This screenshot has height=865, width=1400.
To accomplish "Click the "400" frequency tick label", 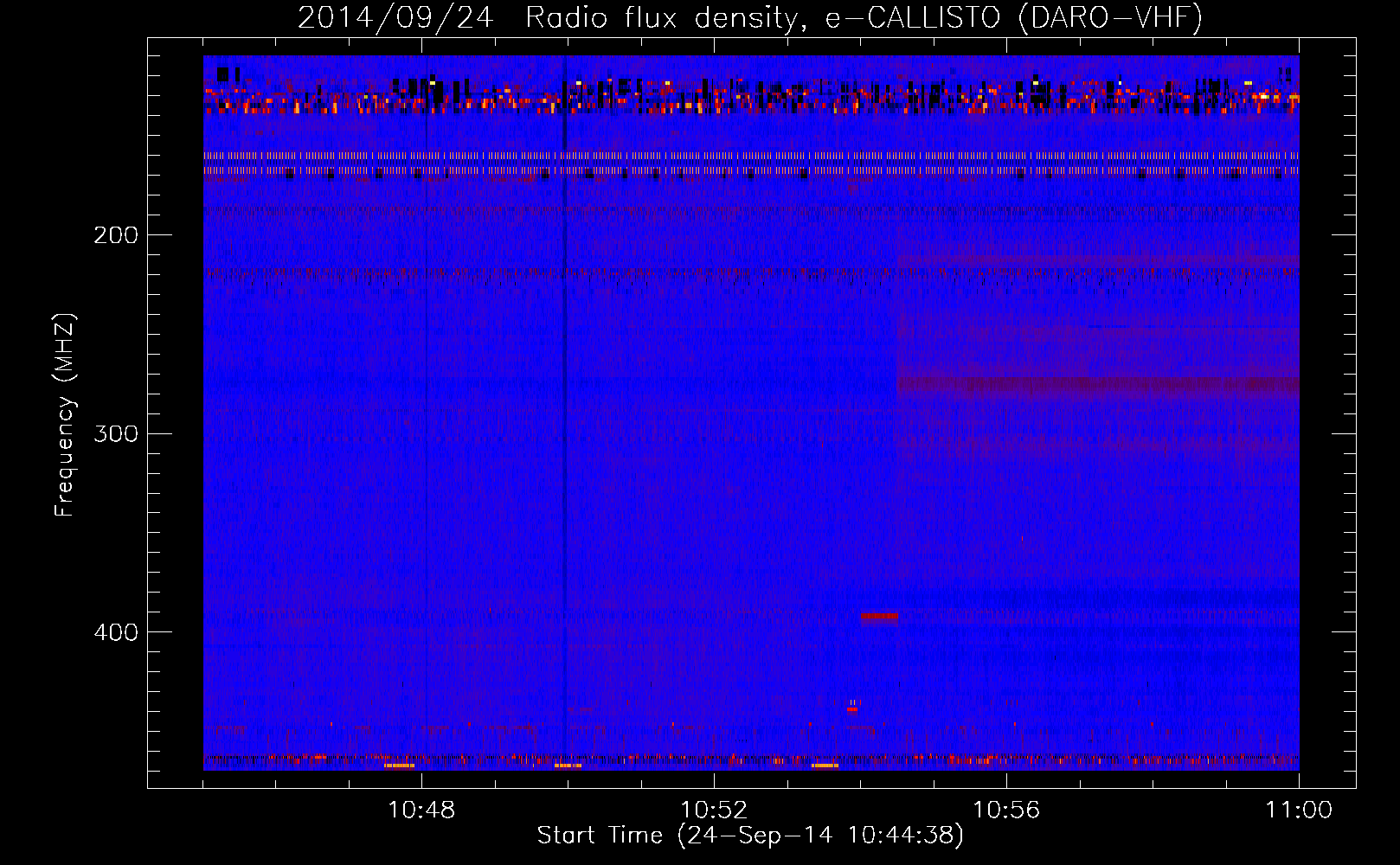I will pos(116,632).
